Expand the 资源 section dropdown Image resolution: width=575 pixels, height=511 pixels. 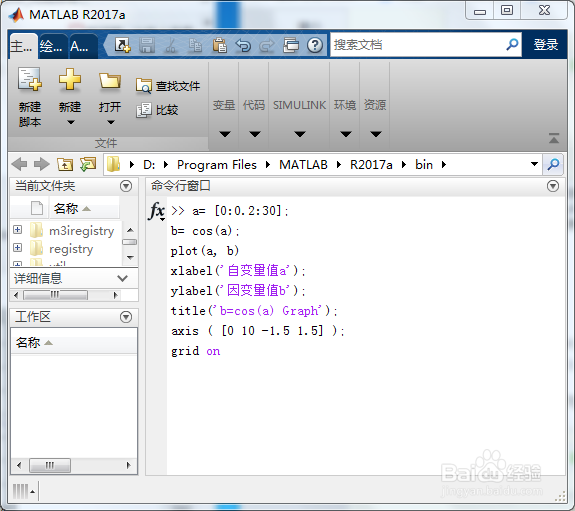pyautogui.click(x=376, y=134)
